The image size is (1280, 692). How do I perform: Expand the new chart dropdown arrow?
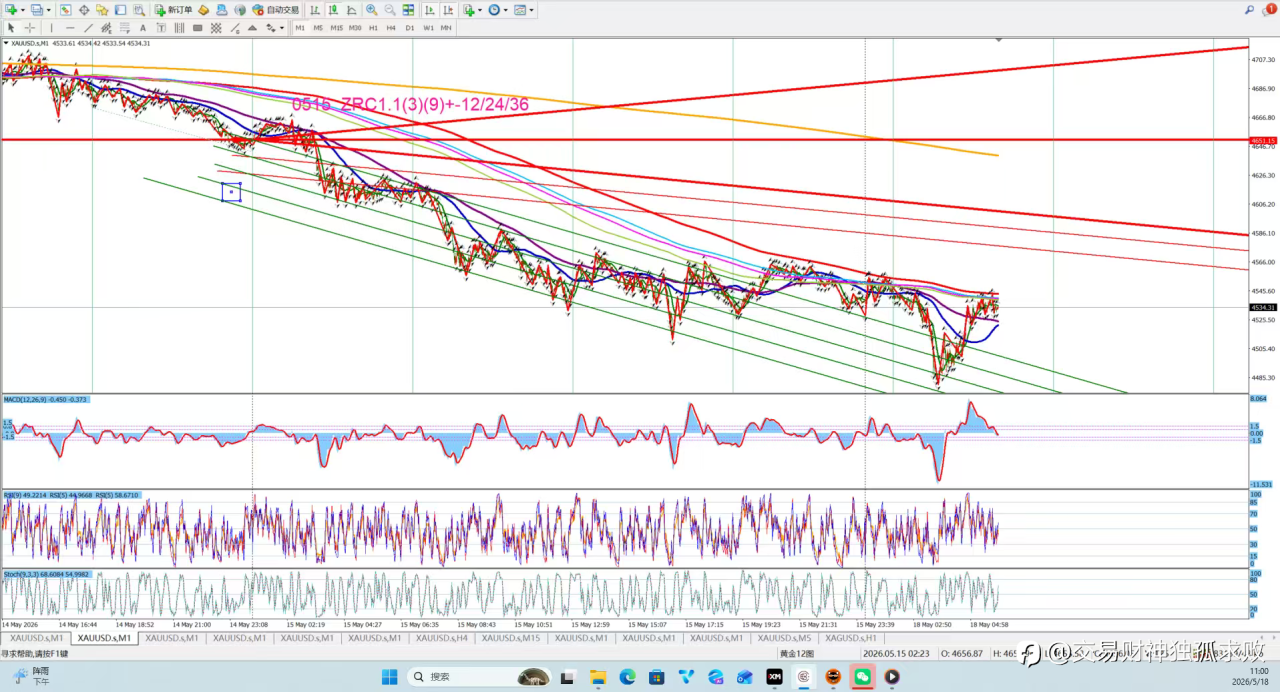pos(23,10)
